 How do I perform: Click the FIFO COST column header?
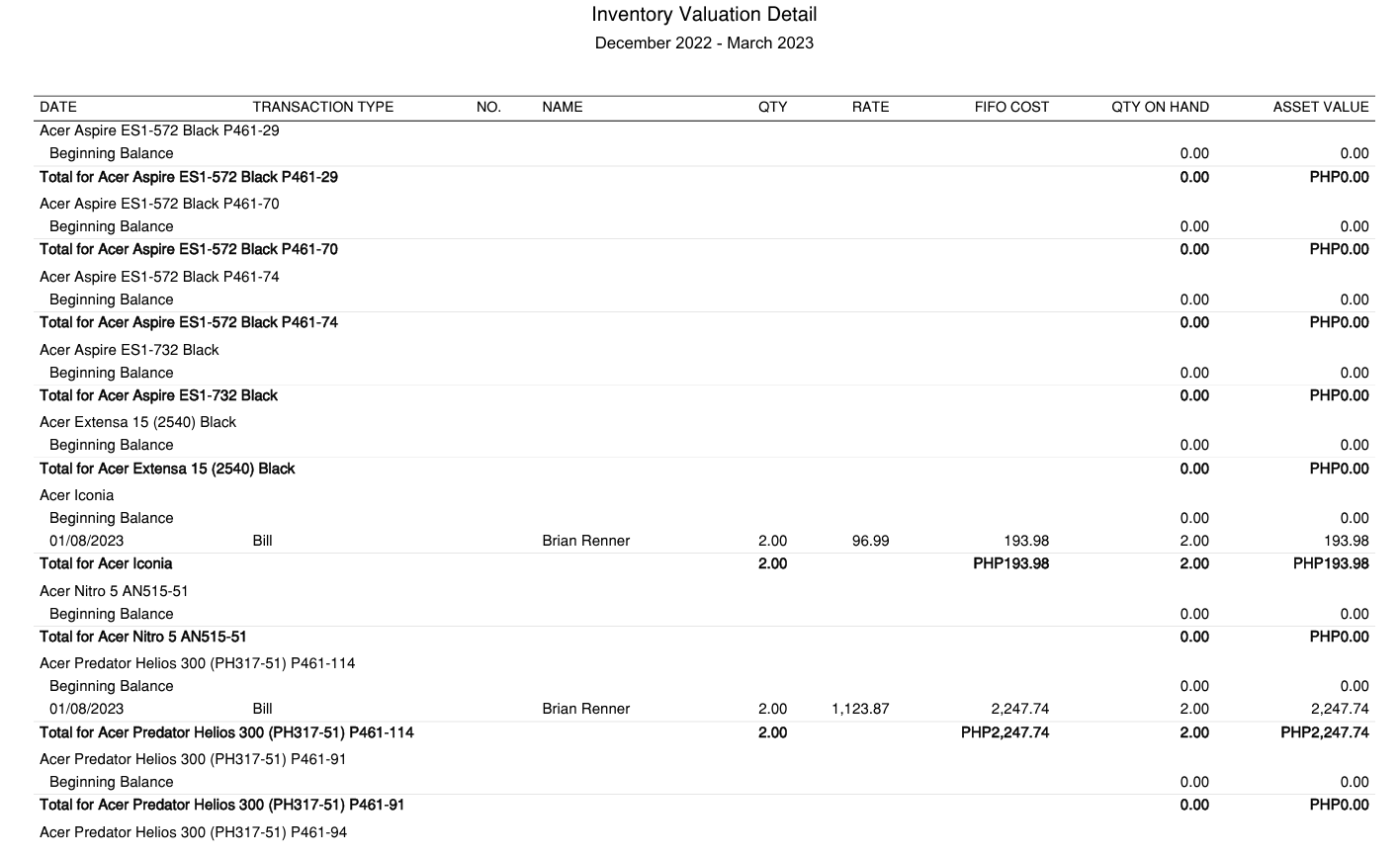1011,107
